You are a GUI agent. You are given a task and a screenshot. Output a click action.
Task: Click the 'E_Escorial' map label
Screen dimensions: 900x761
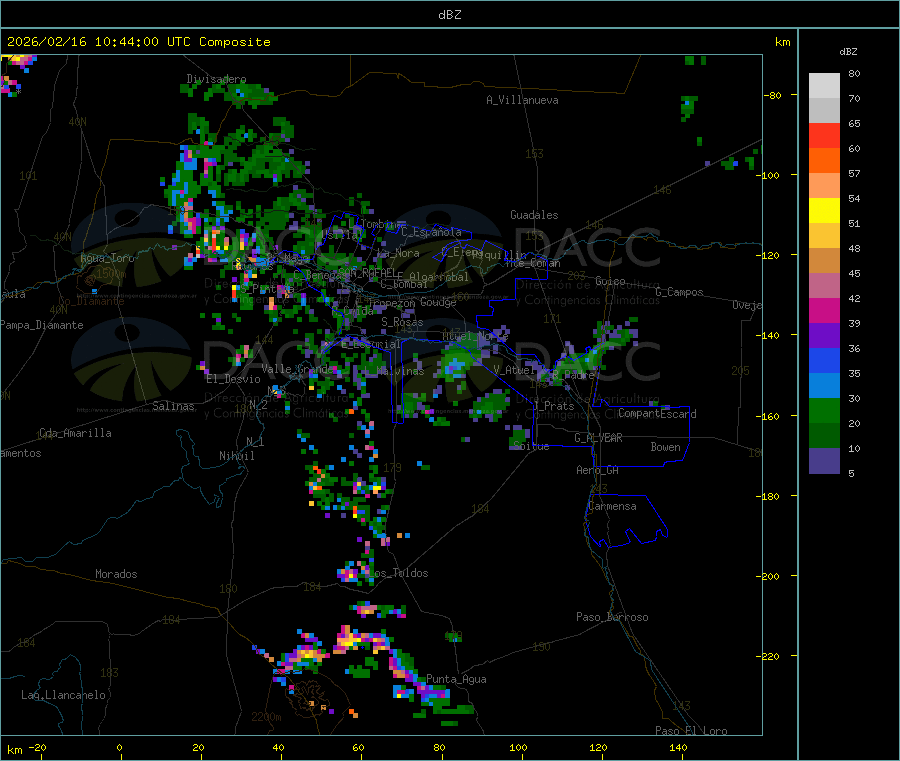[370, 344]
